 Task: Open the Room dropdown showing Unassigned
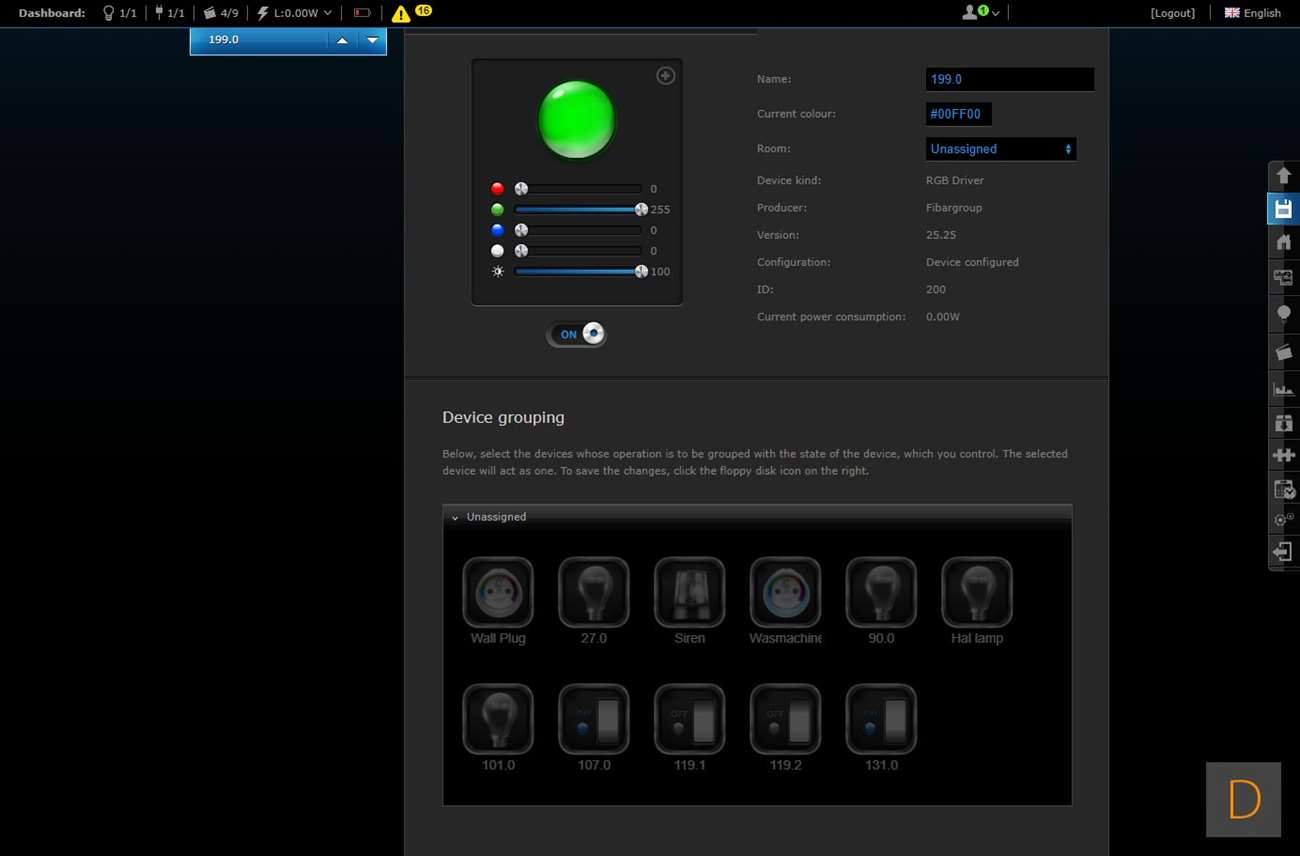(x=1000, y=149)
